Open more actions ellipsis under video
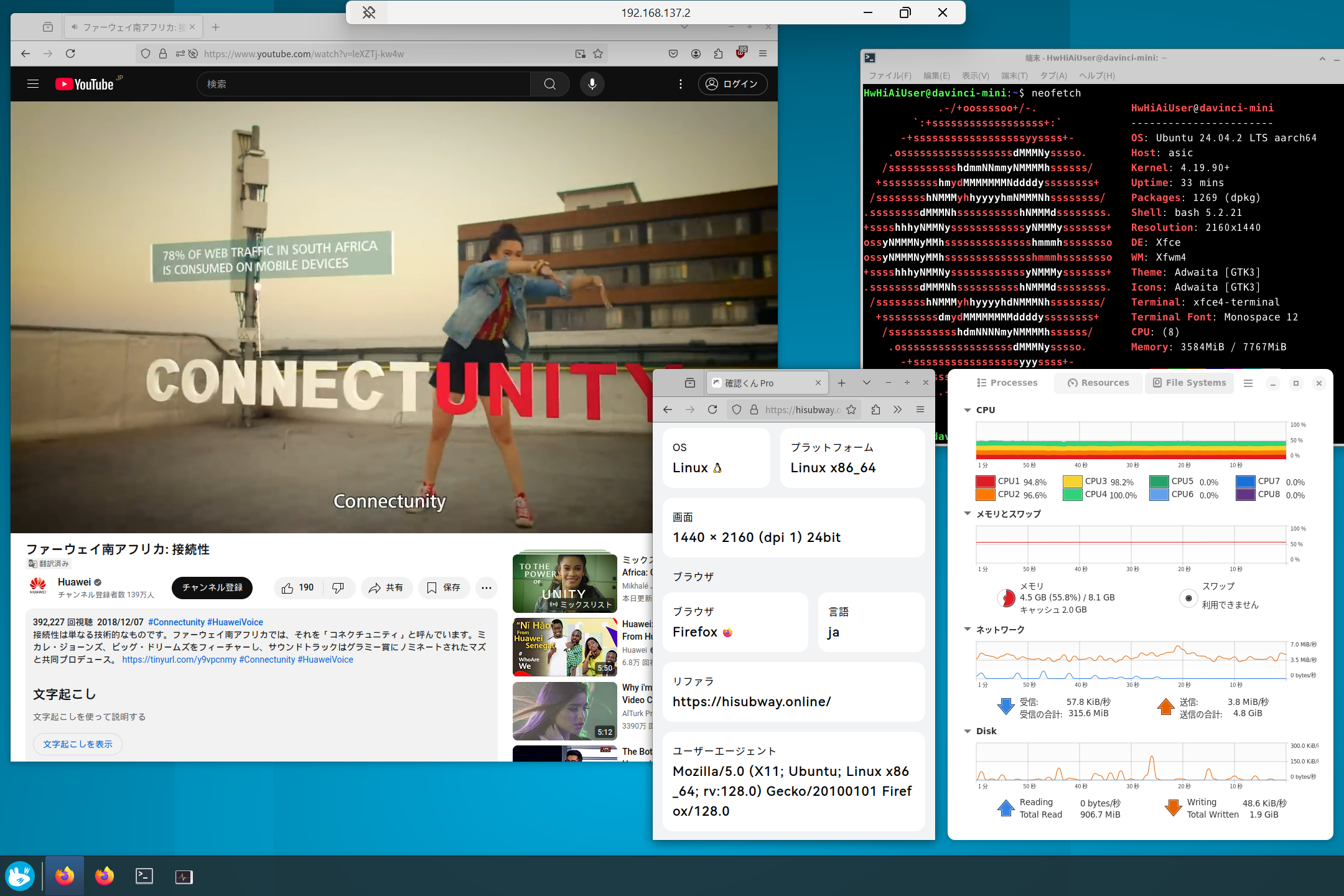This screenshot has height=896, width=1344. coord(487,587)
